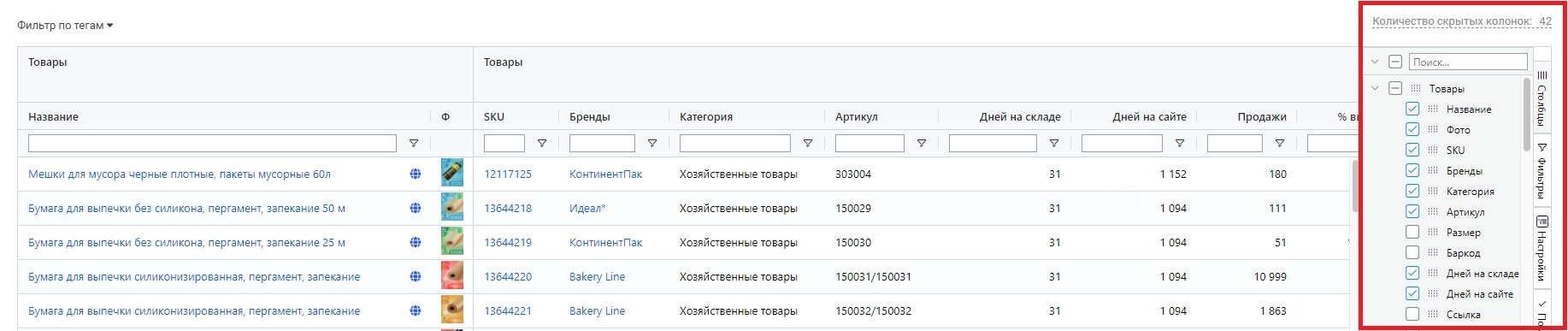Image resolution: width=1568 pixels, height=331 pixels.
Task: Collapse the Товары group in column list
Action: pos(1375,88)
